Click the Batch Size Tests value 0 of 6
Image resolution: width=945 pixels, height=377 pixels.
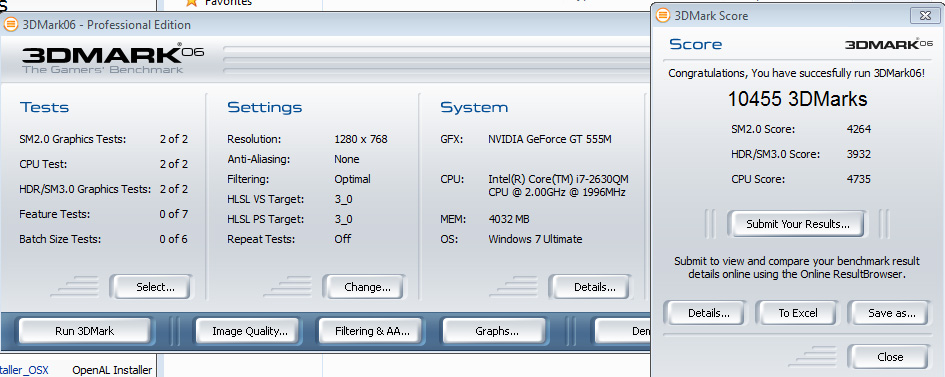(x=174, y=239)
